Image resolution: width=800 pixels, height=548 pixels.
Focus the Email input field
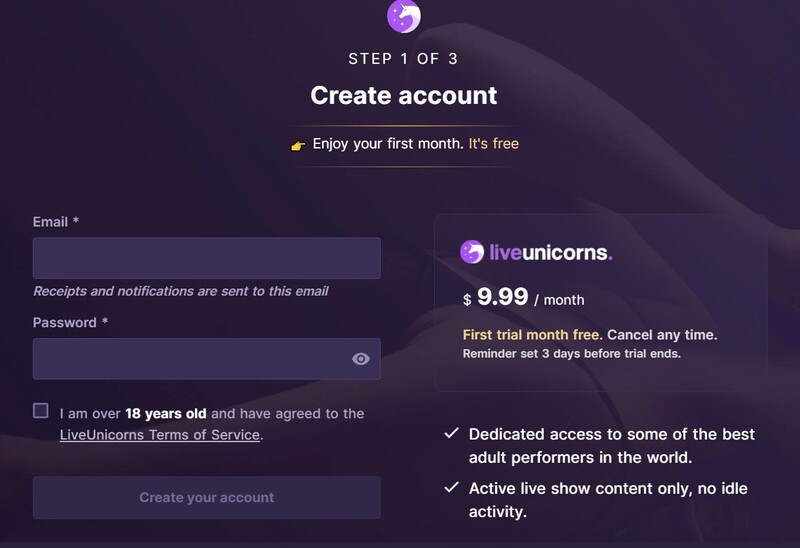pos(207,258)
